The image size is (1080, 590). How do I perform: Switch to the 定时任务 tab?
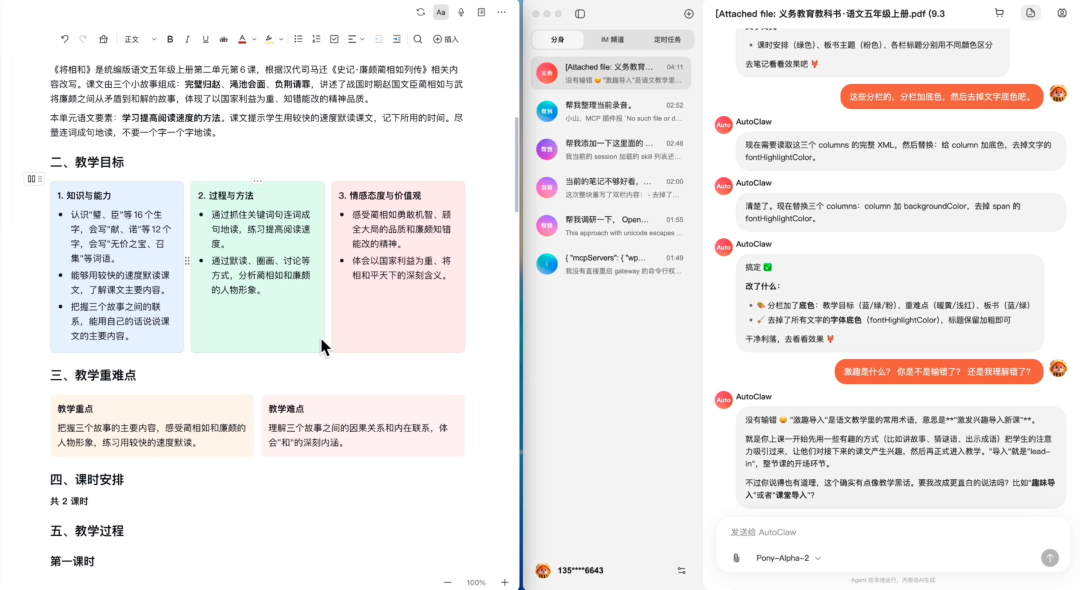(x=667, y=40)
